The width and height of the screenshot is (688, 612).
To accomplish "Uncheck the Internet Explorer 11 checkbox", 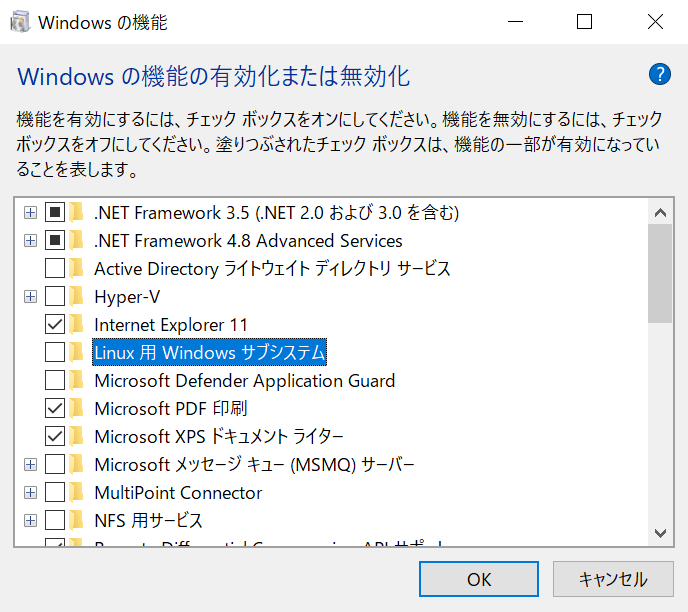I will (x=55, y=325).
